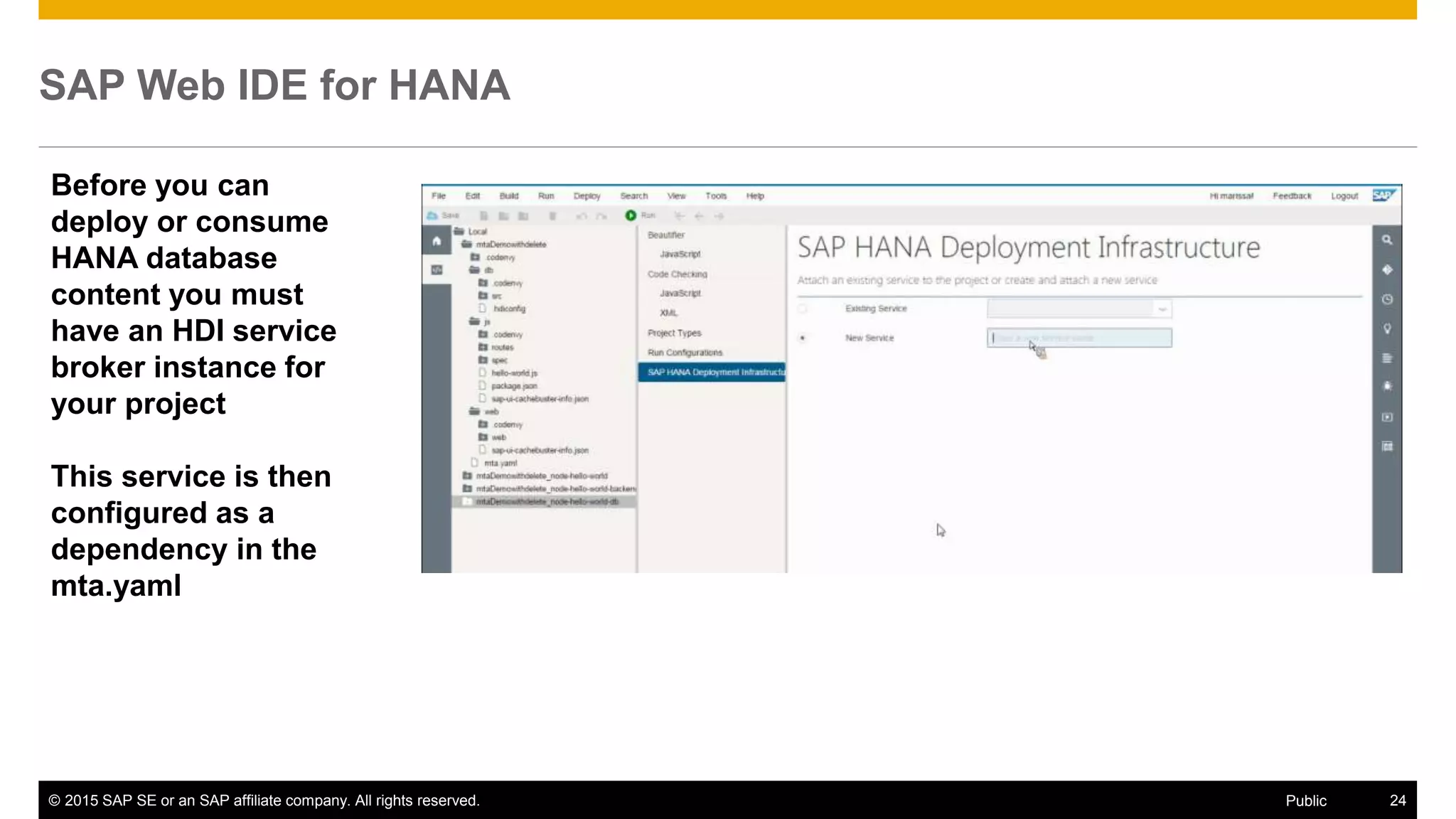Viewport: 1456px width, 819px height.
Task: Expand mtaDemowithdelete_node-hello-world folder
Action: pos(468,476)
